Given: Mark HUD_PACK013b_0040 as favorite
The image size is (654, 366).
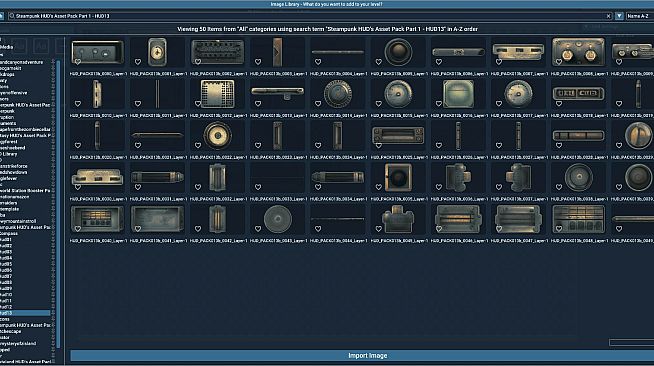Looking at the screenshot, I should (x=78, y=229).
